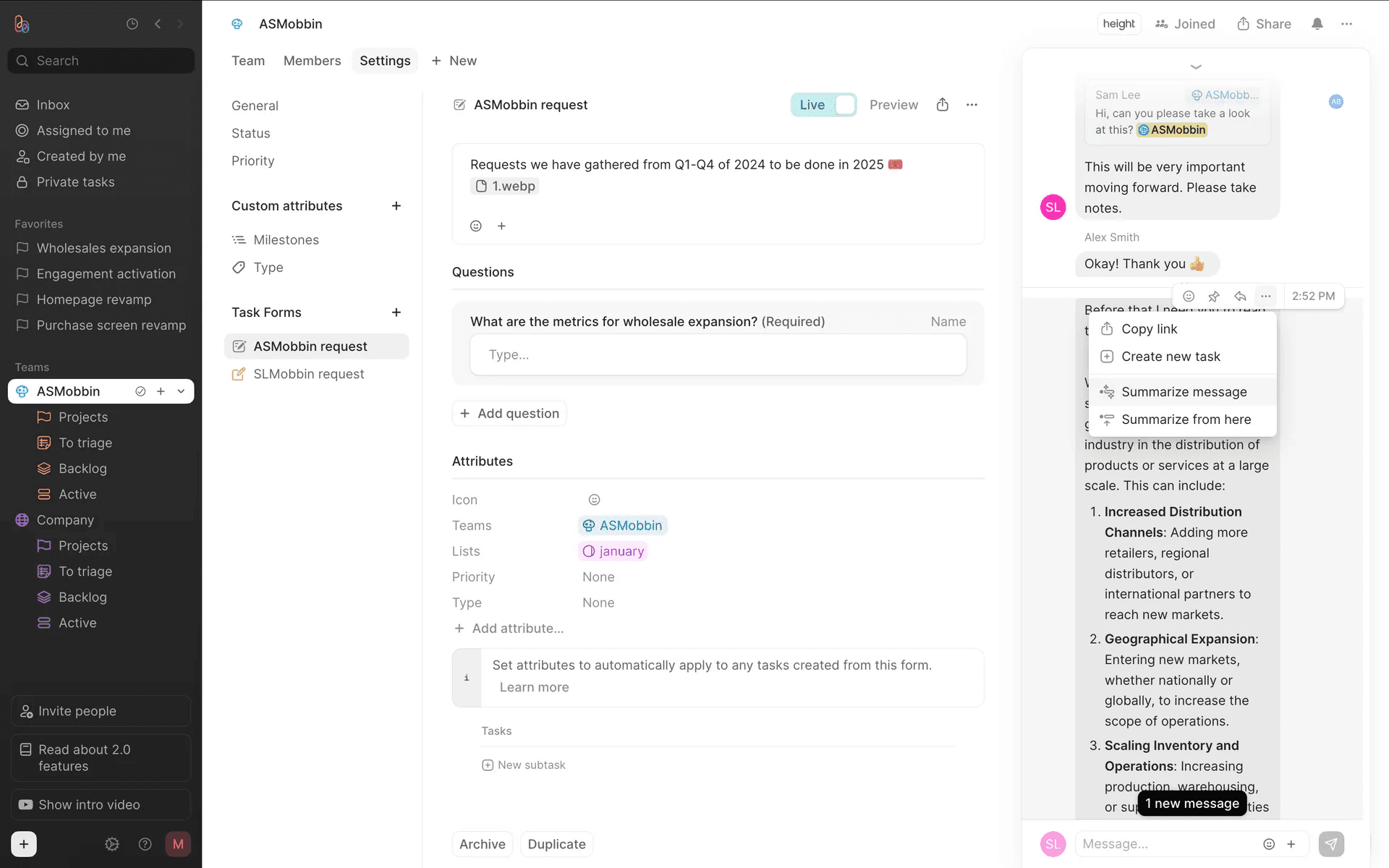Click the wholesale metrics answer field
This screenshot has height=868, width=1389.
click(x=718, y=355)
